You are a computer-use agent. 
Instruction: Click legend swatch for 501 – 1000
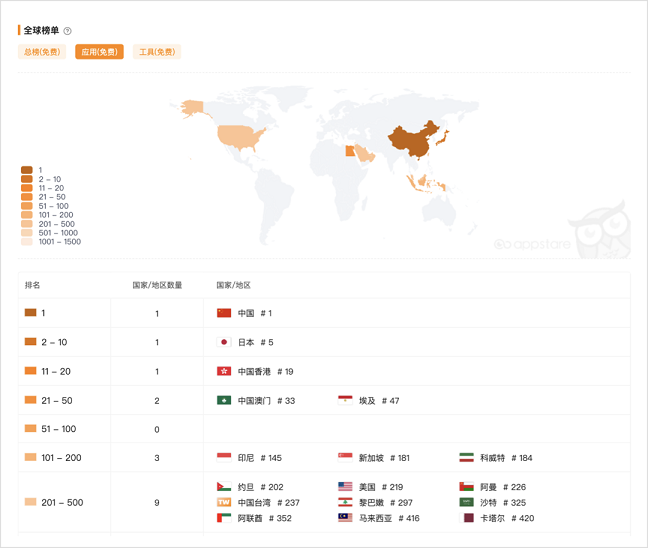pyautogui.click(x=27, y=233)
